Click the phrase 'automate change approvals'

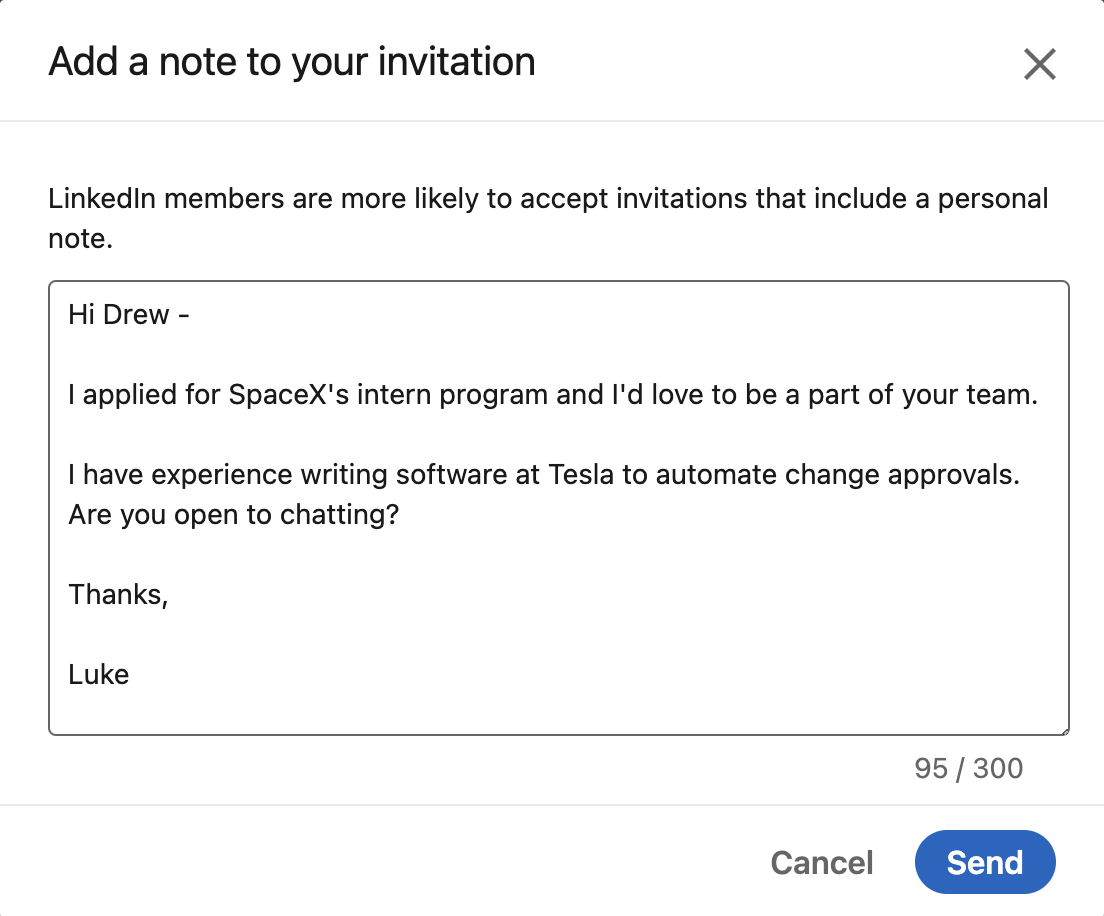click(x=837, y=475)
